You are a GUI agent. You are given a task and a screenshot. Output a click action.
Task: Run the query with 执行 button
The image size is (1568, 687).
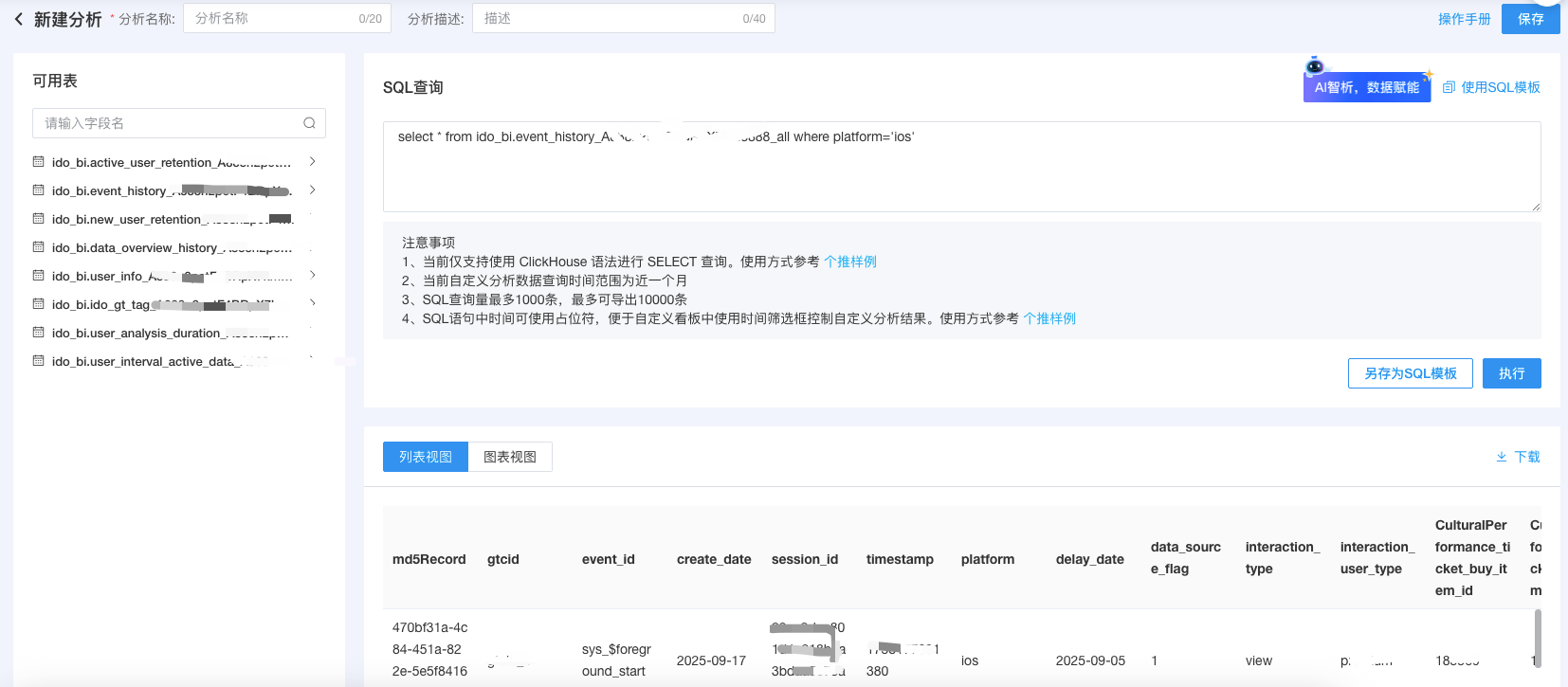point(1512,373)
